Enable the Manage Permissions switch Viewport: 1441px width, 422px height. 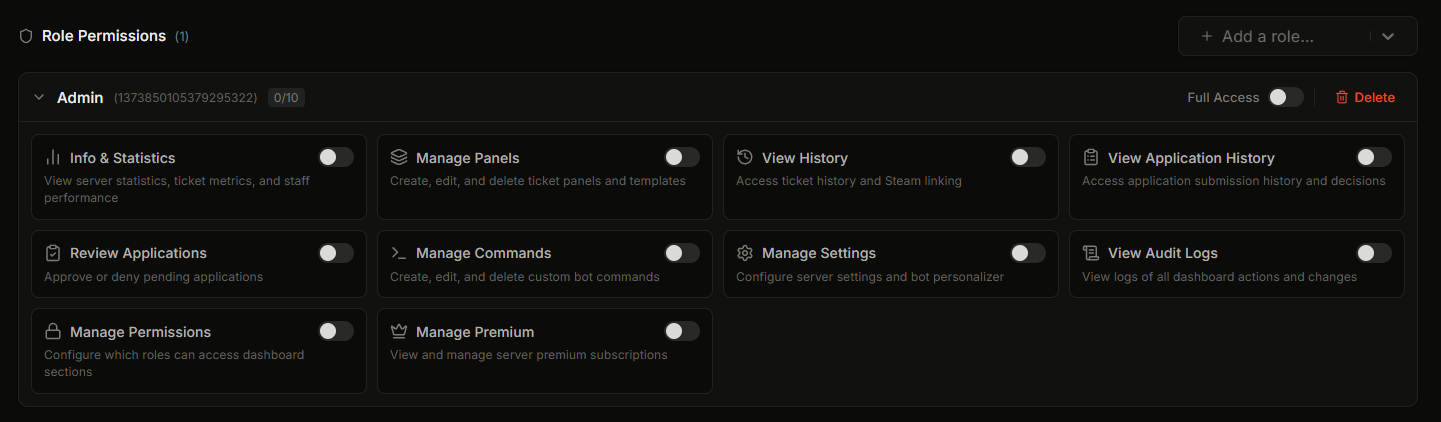tap(336, 331)
